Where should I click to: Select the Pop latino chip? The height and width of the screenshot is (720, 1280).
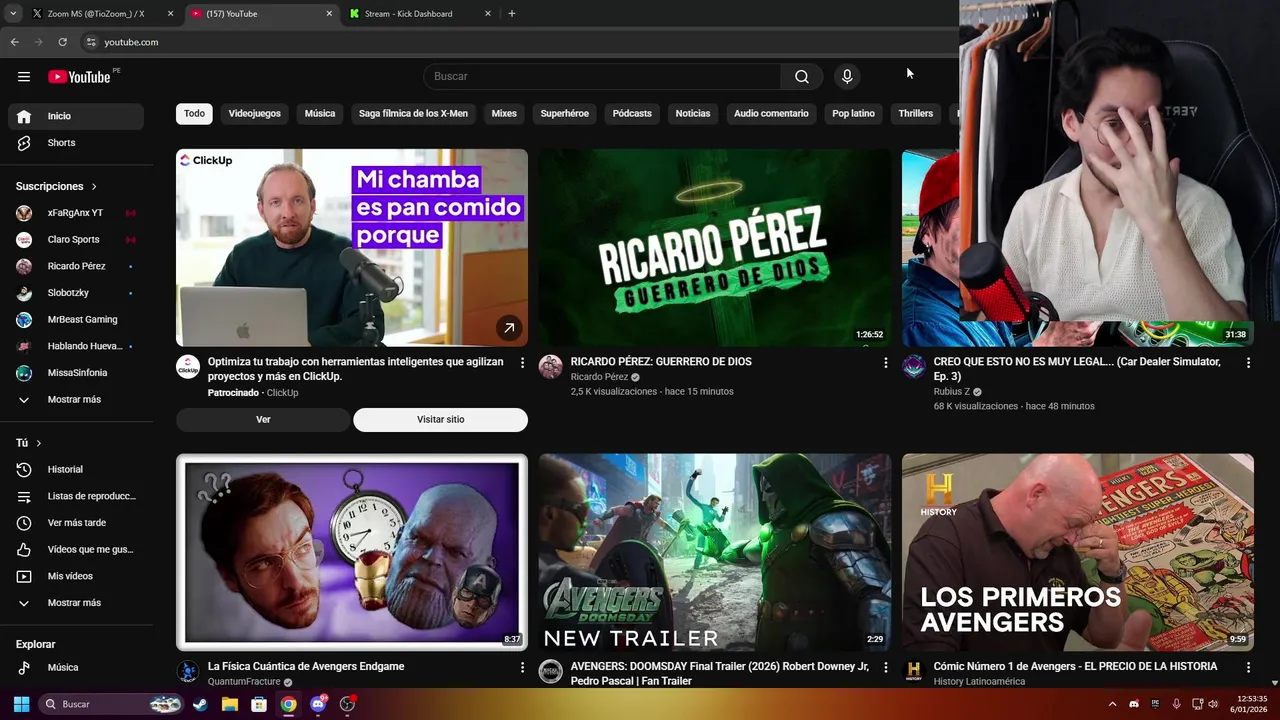pos(853,114)
